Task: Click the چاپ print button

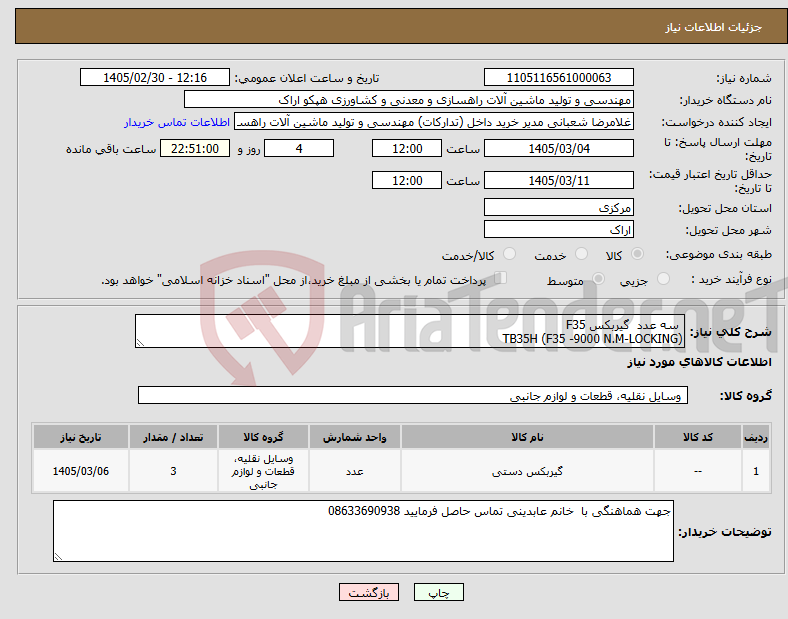Action: coord(439,592)
